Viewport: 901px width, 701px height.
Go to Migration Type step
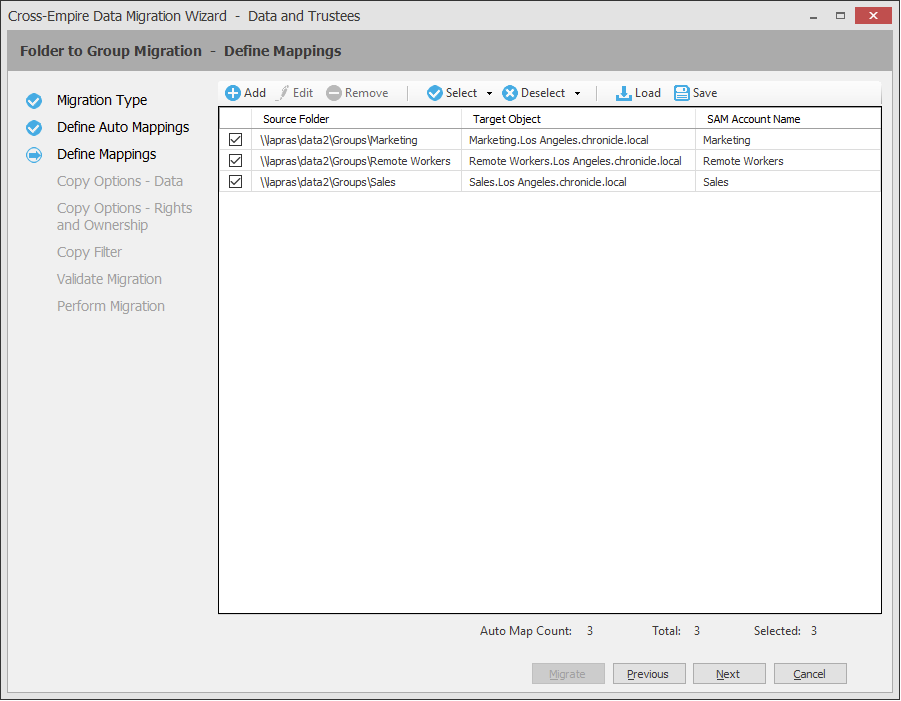pos(102,101)
